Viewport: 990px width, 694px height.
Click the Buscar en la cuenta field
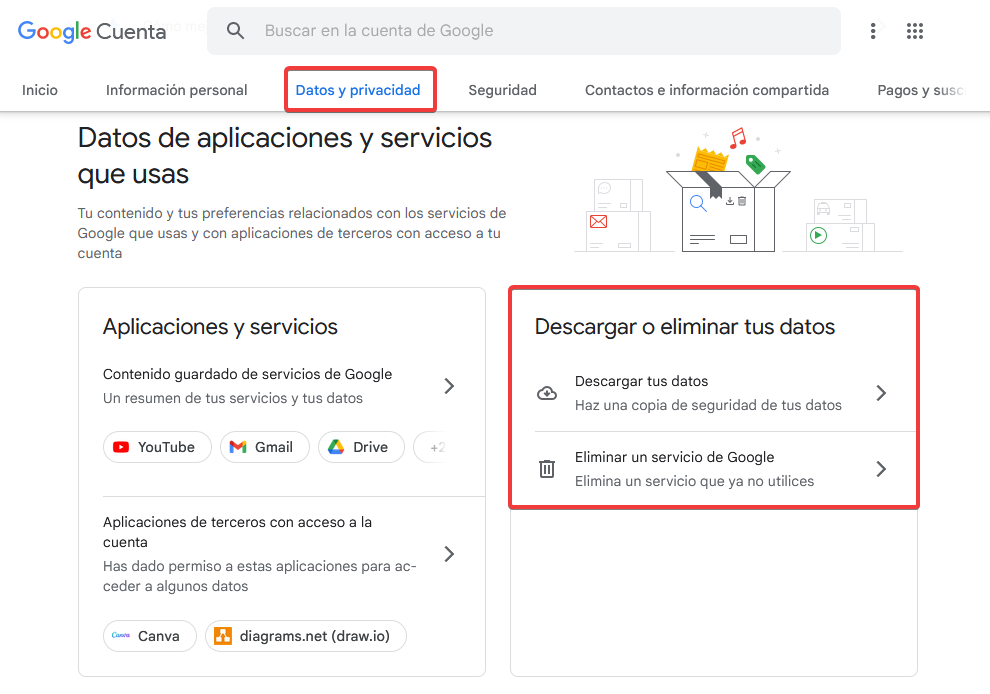click(540, 31)
